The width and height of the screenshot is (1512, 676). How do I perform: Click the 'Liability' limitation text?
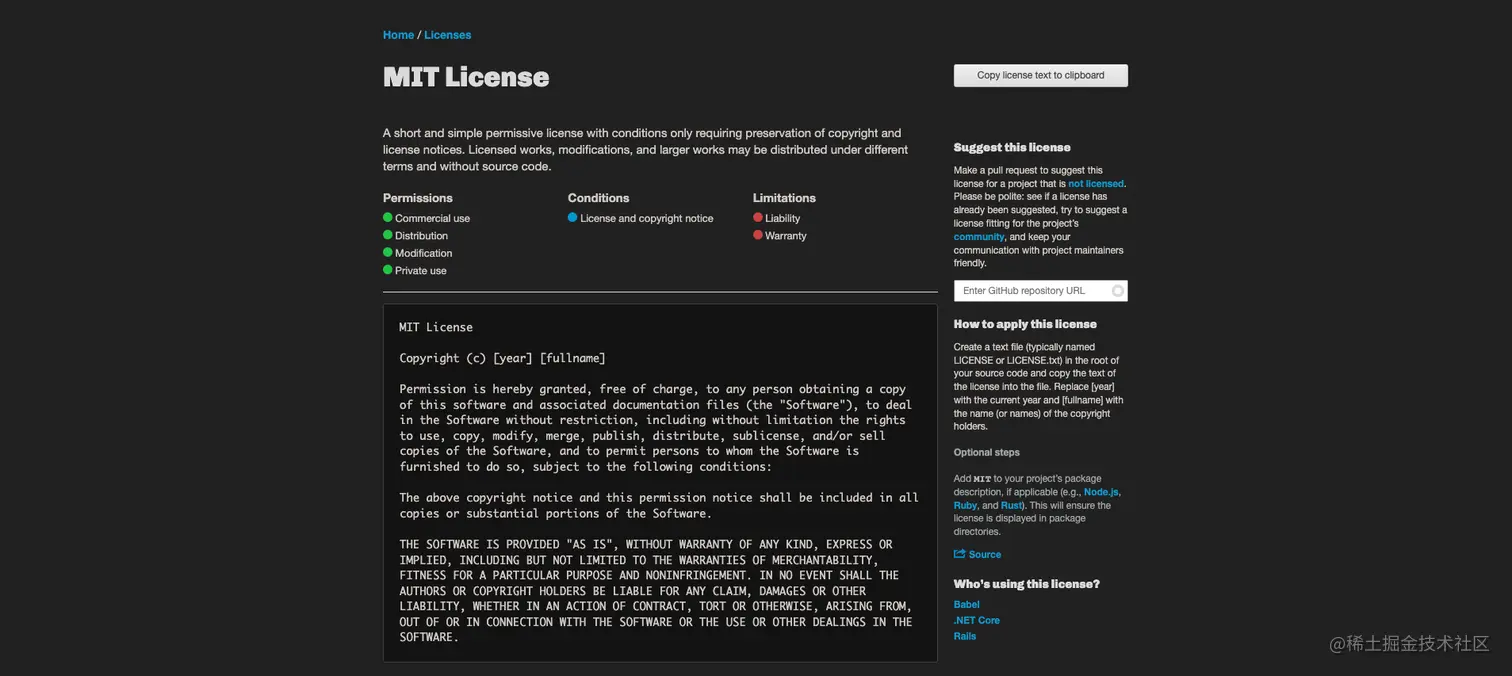click(x=782, y=218)
